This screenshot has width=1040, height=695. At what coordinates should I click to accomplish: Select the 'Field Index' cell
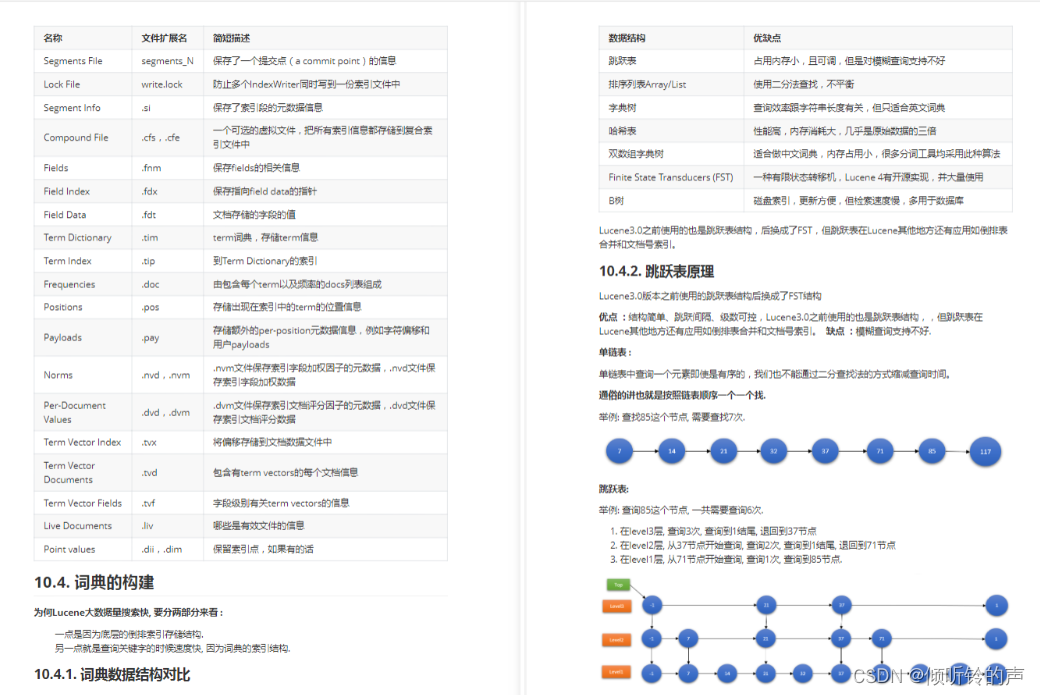click(83, 191)
